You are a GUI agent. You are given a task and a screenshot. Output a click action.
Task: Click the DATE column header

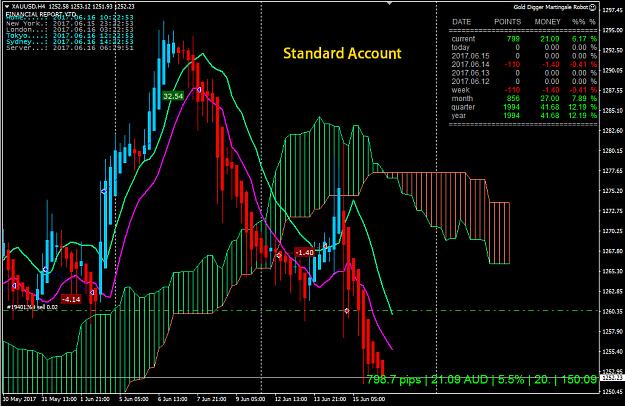pyautogui.click(x=462, y=22)
